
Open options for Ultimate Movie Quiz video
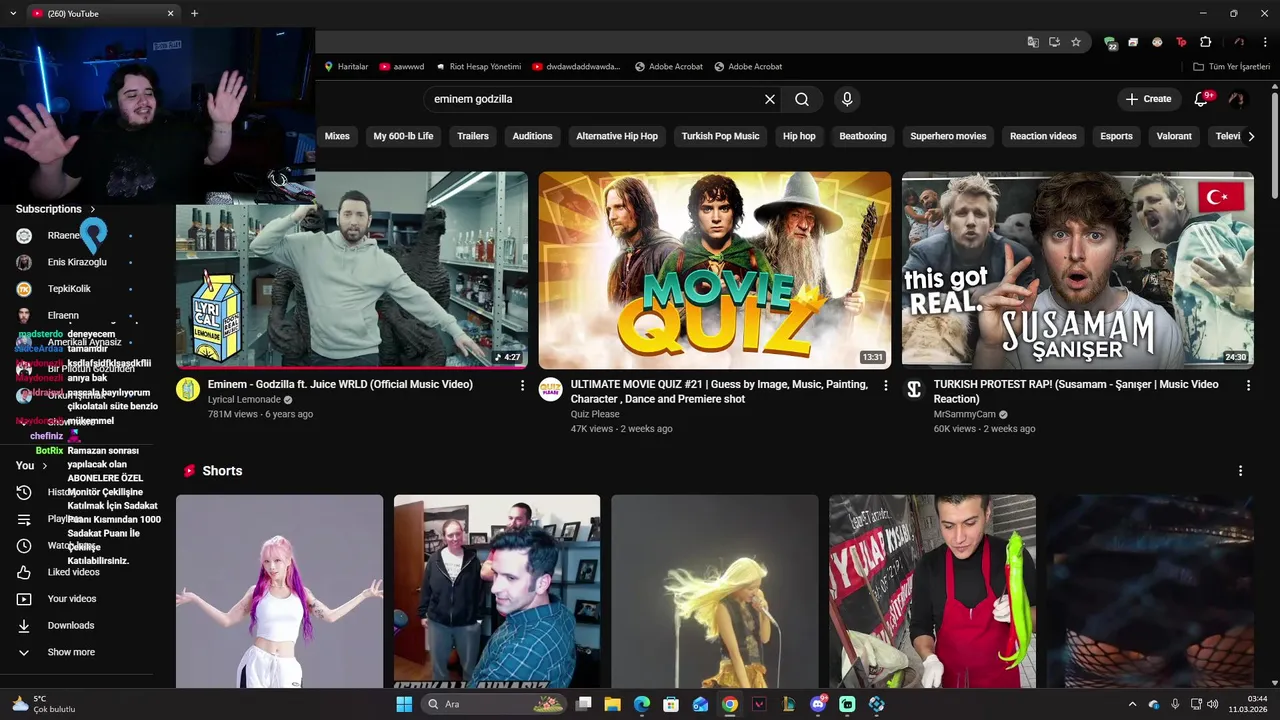pos(885,385)
